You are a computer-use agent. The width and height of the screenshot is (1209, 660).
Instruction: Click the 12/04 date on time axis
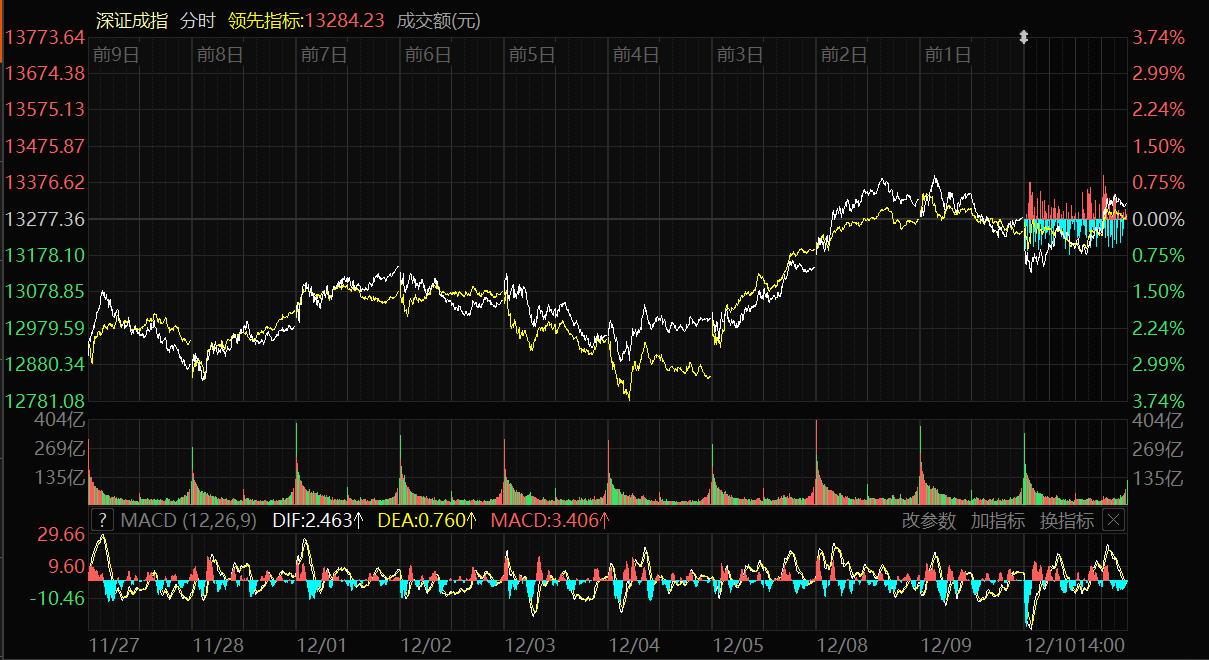tap(635, 644)
